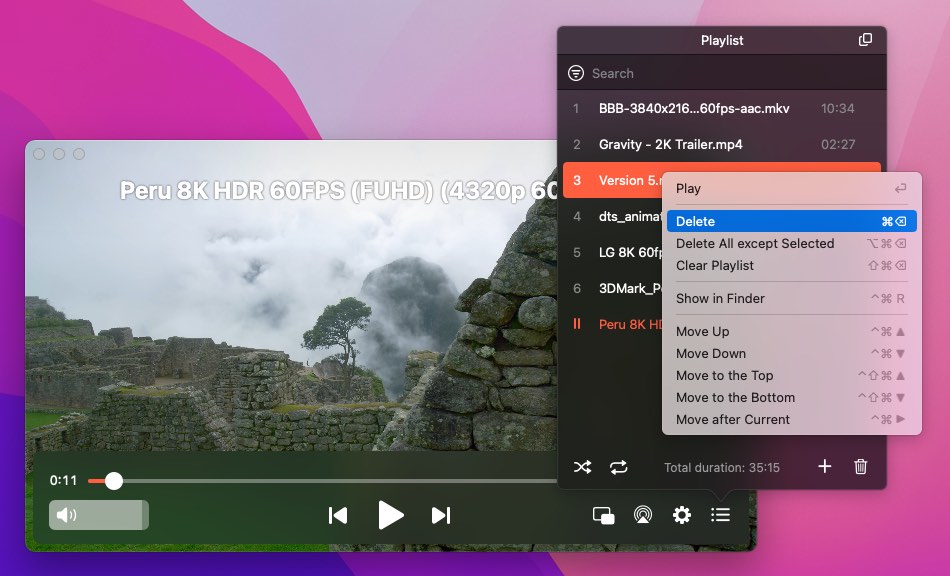
Task: Toggle shuffle playback mode
Action: pos(583,466)
